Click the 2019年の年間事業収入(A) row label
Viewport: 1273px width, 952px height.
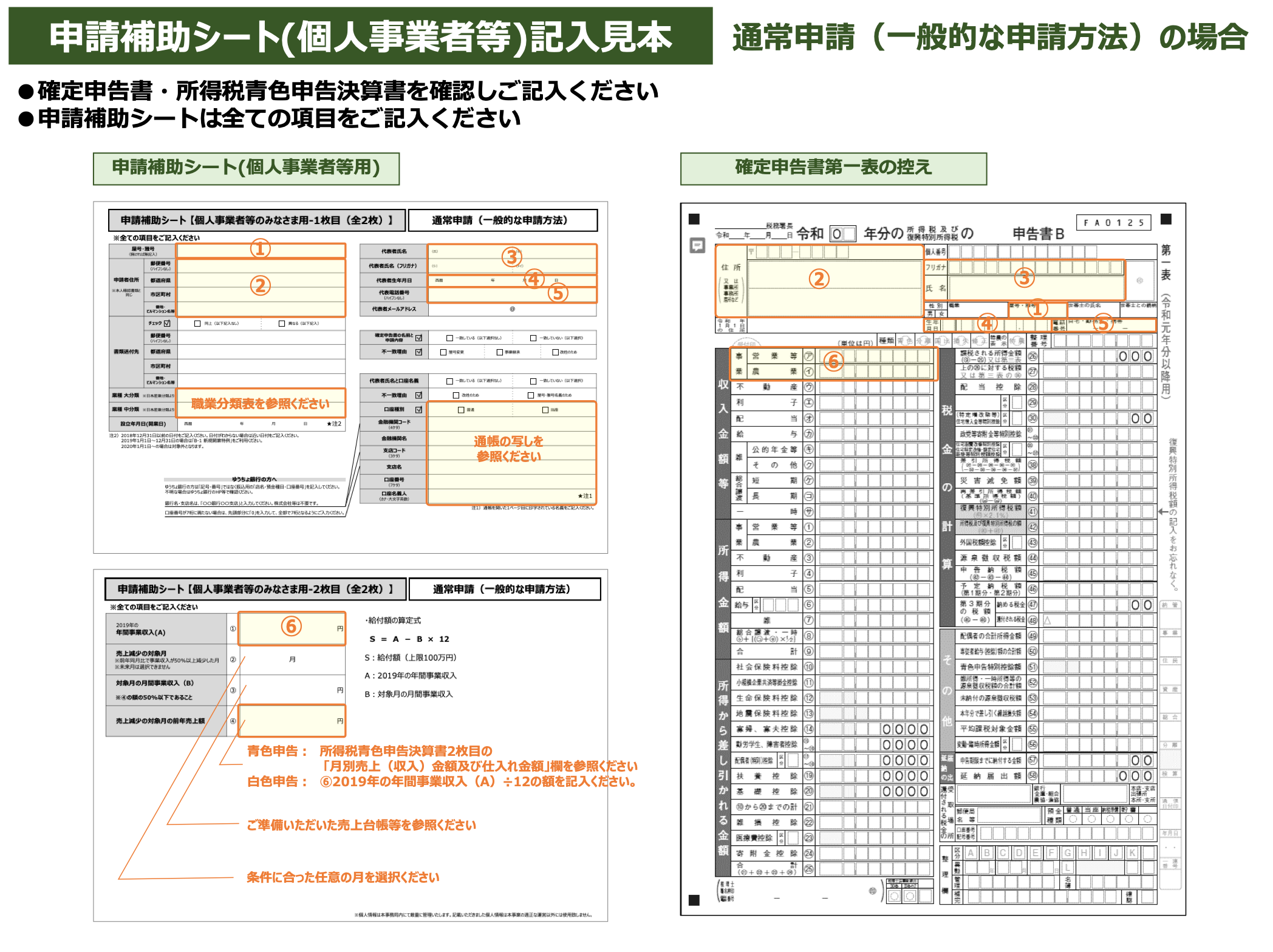pyautogui.click(x=166, y=629)
